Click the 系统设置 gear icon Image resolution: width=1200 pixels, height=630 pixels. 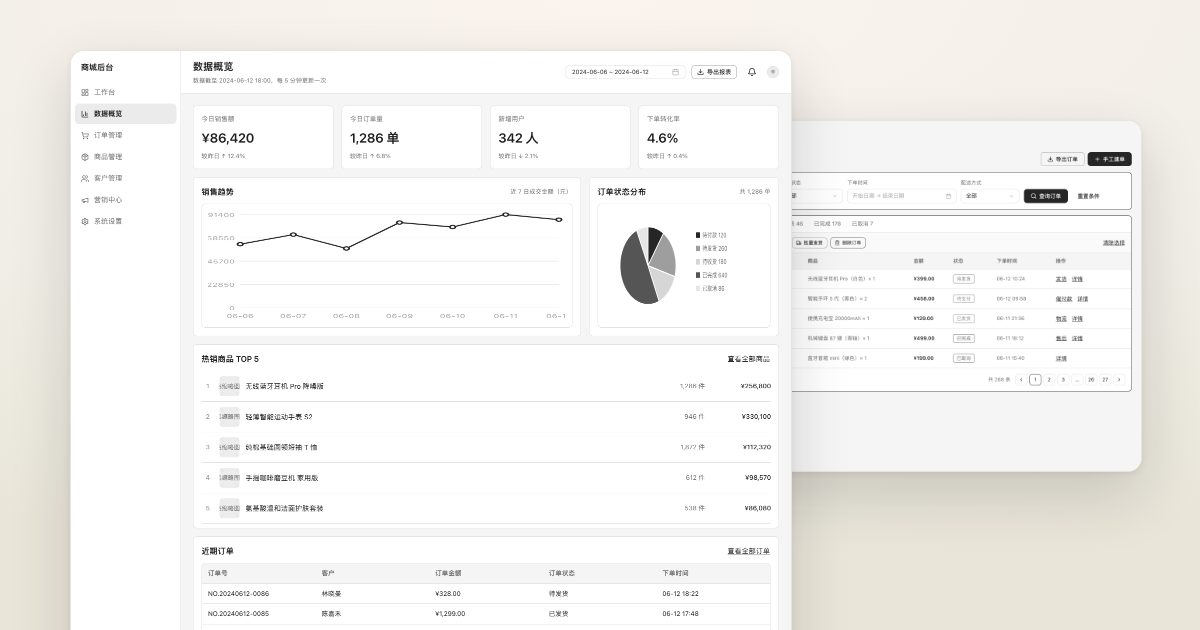[85, 221]
